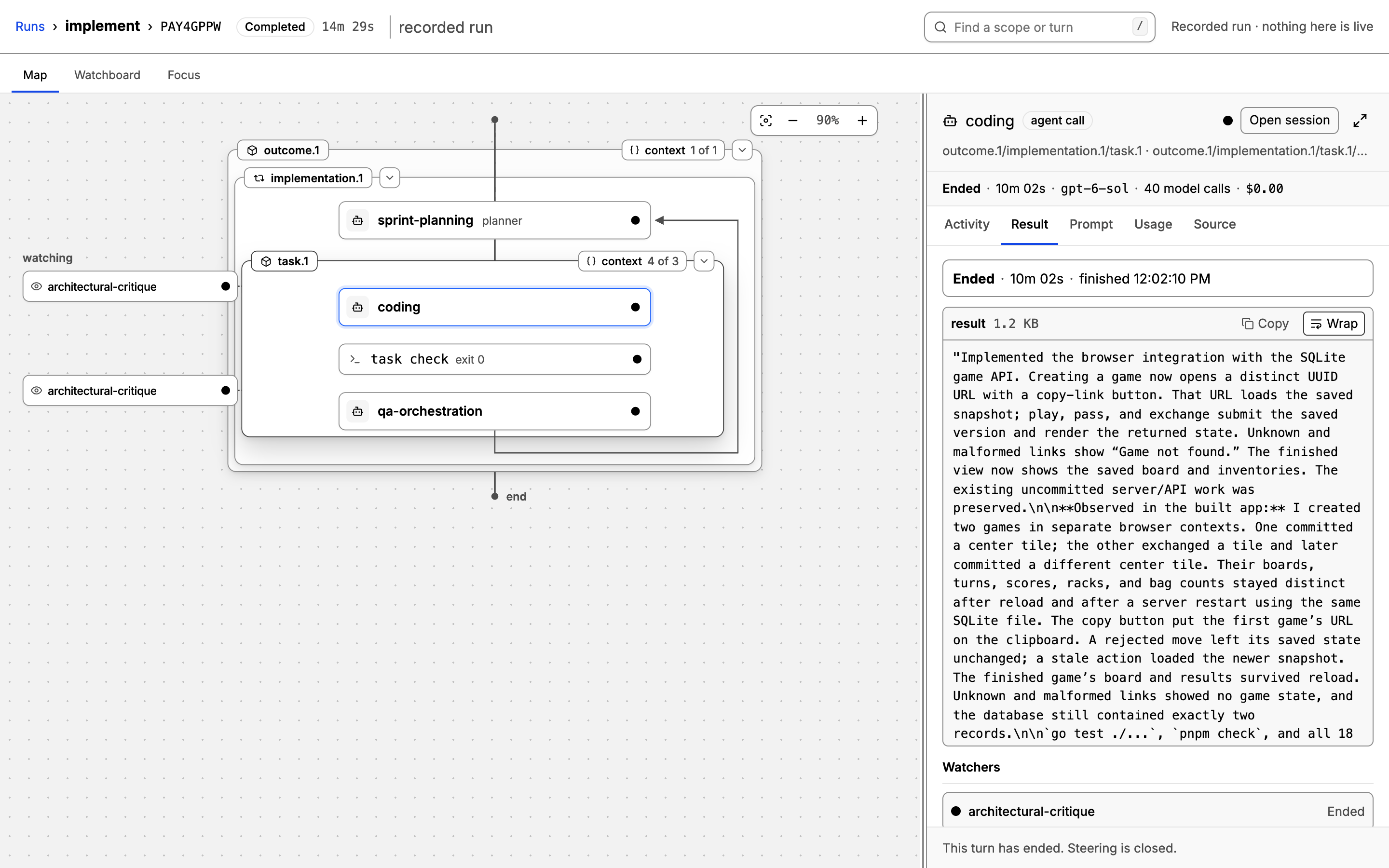The height and width of the screenshot is (868, 1389).
Task: Click the fit-to-view icon in zoom controls
Action: click(766, 121)
